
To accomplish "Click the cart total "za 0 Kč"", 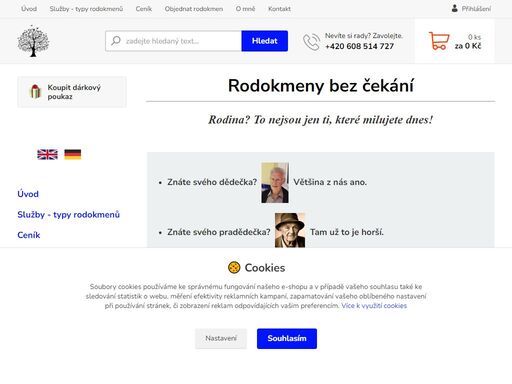I will pyautogui.click(x=468, y=46).
